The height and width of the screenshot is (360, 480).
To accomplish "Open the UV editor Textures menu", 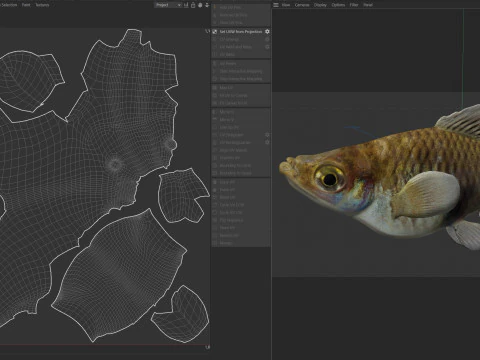I will (42, 5).
